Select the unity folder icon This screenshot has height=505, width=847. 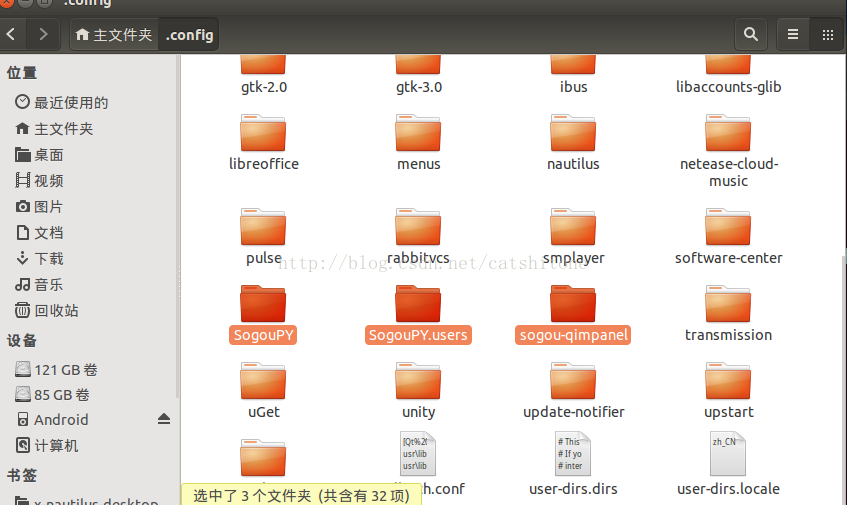pyautogui.click(x=418, y=381)
